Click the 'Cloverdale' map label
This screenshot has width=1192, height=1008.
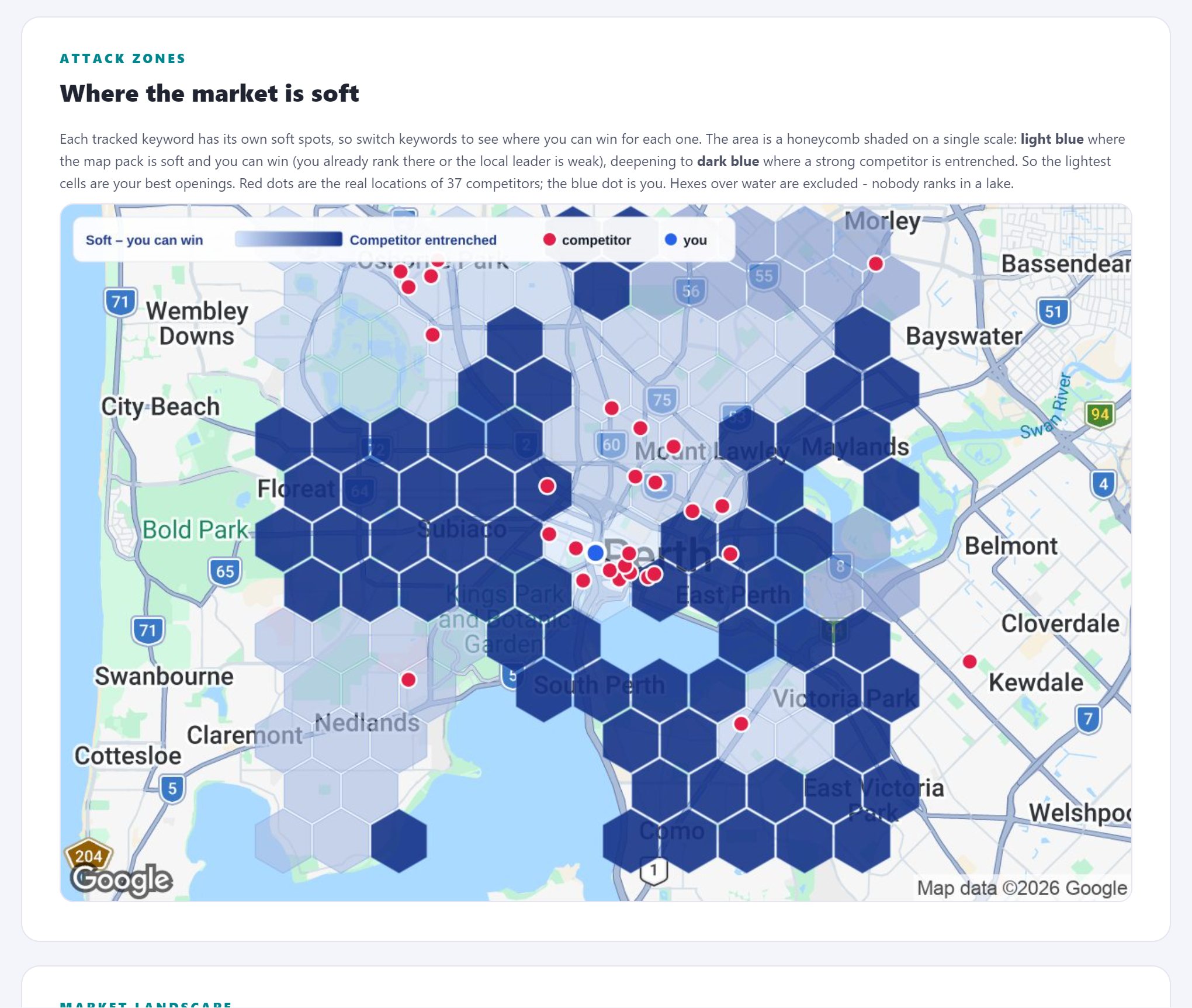click(1060, 623)
